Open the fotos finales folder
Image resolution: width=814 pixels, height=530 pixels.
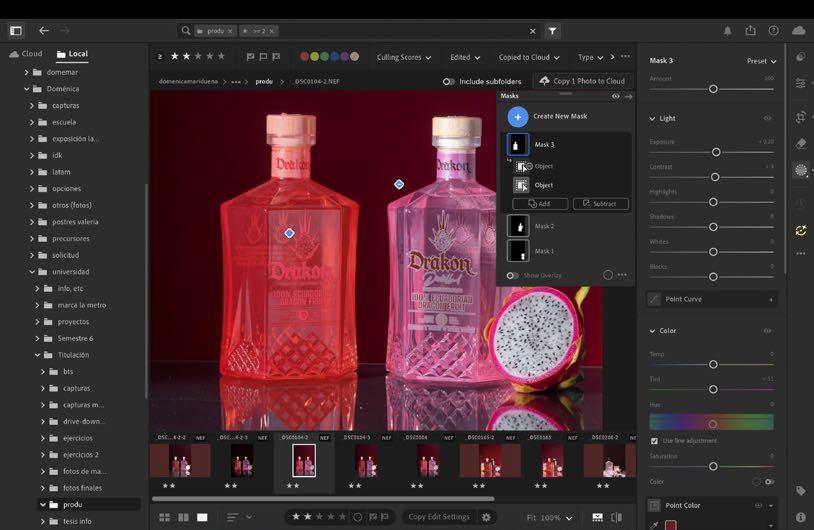pyautogui.click(x=82, y=487)
